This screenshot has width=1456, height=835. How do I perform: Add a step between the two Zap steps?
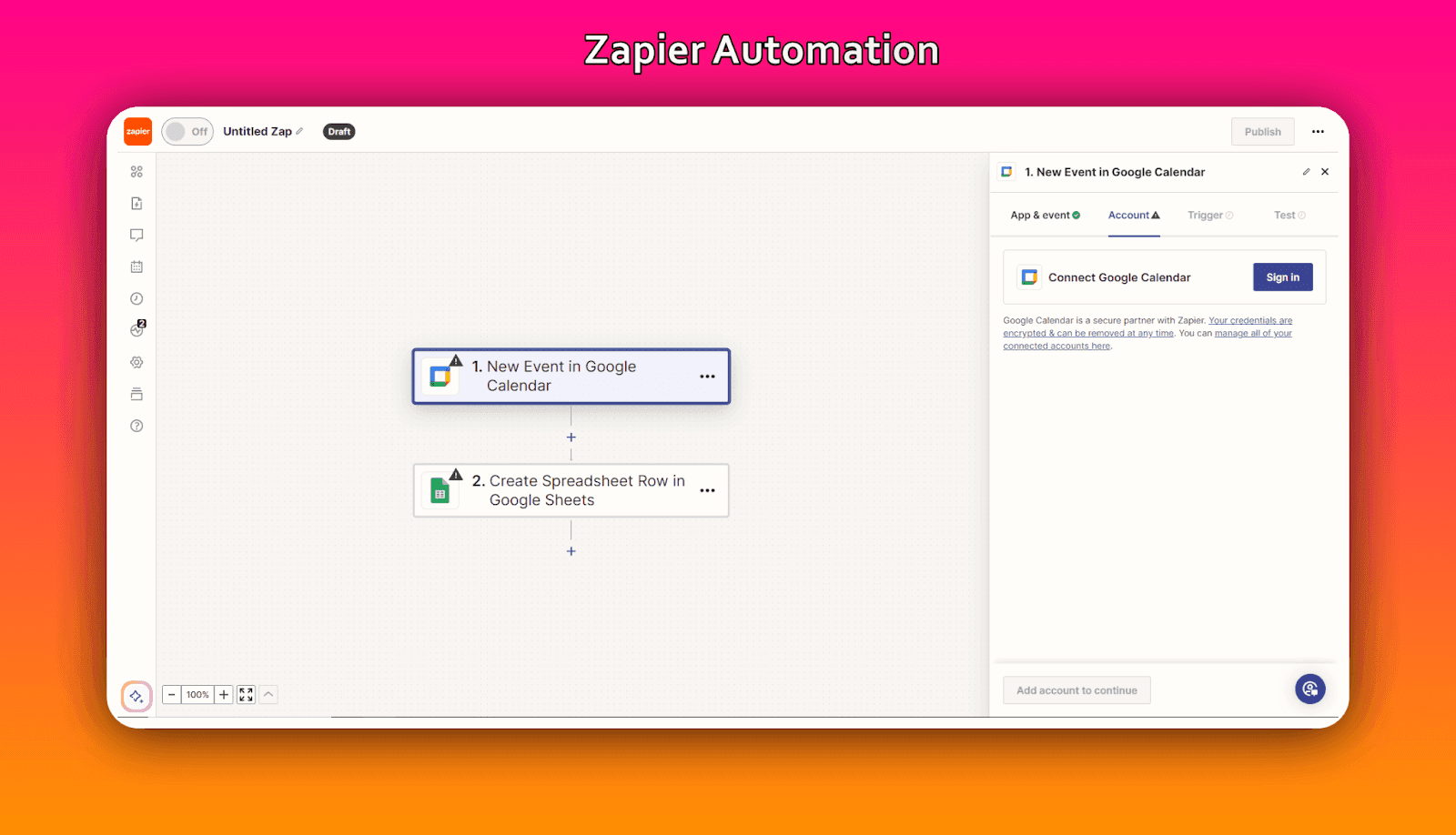(571, 438)
